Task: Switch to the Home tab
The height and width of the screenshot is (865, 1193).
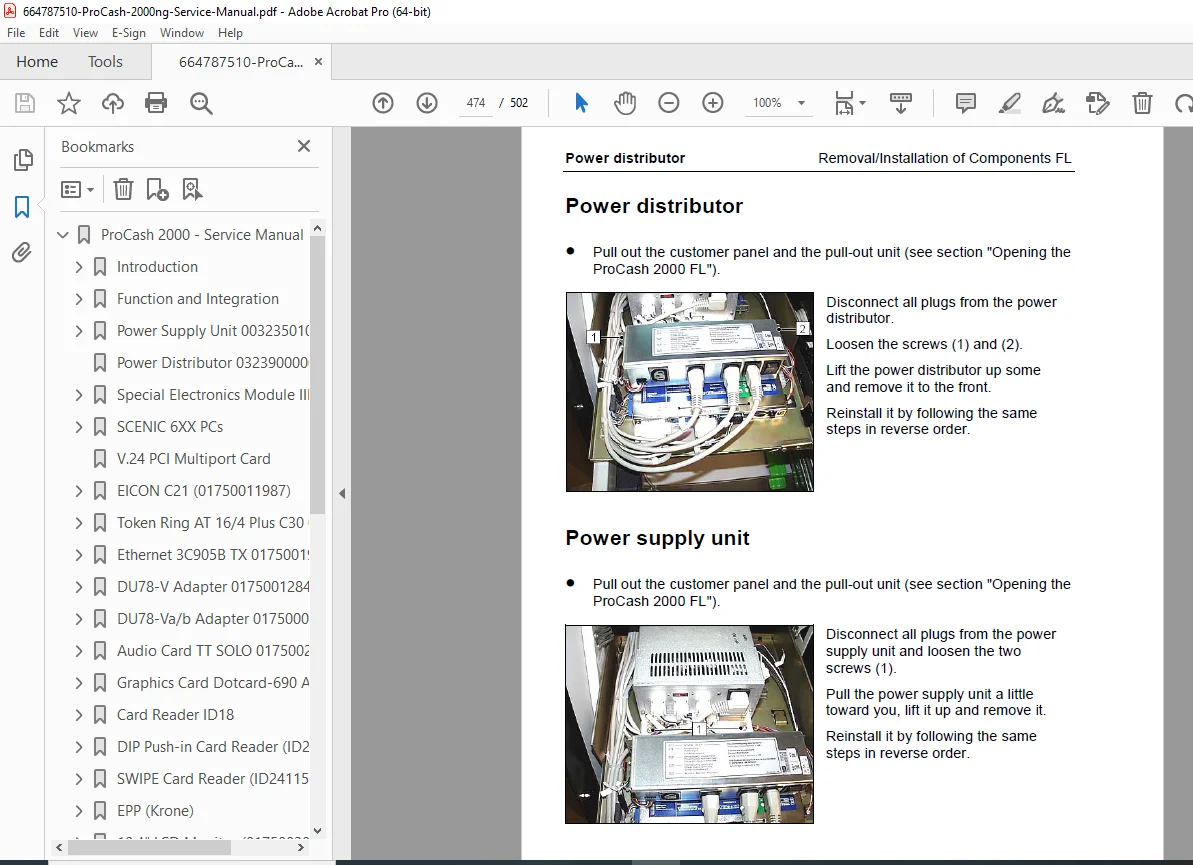Action: pyautogui.click(x=37, y=62)
